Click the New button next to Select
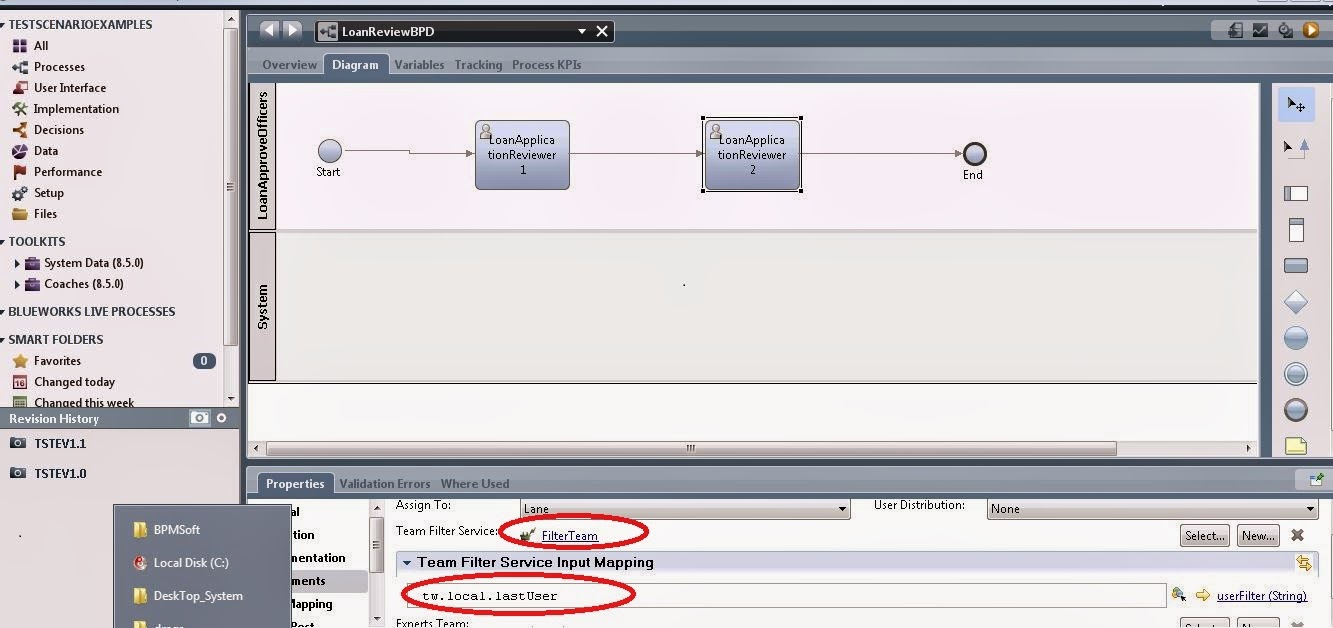Viewport: 1333px width, 628px height. tap(1257, 536)
